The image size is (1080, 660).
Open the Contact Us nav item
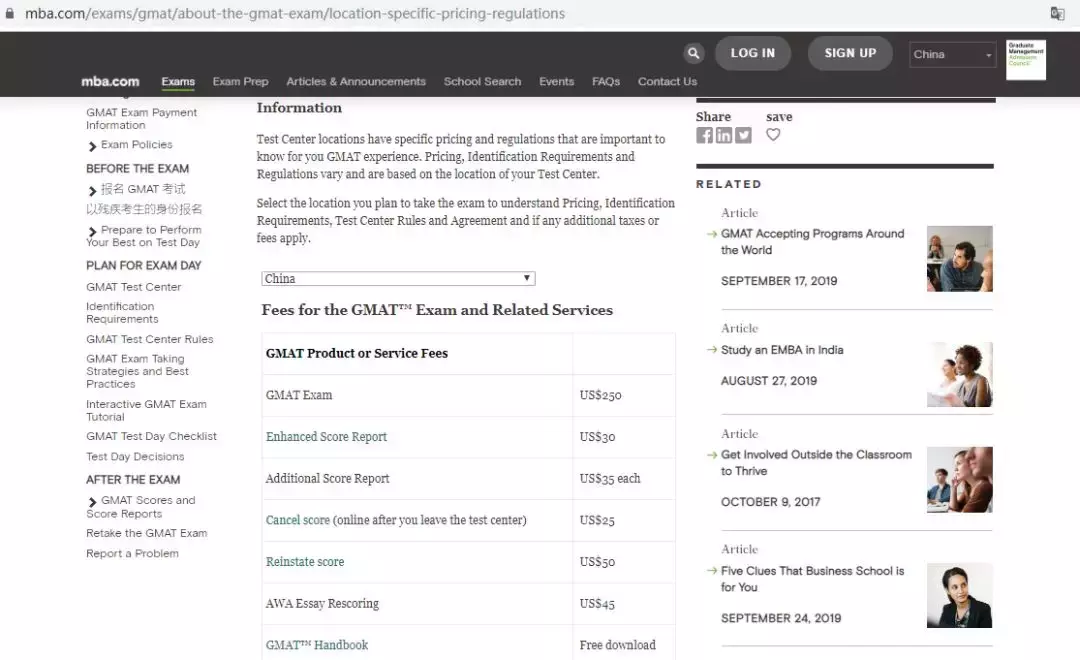[x=667, y=81]
